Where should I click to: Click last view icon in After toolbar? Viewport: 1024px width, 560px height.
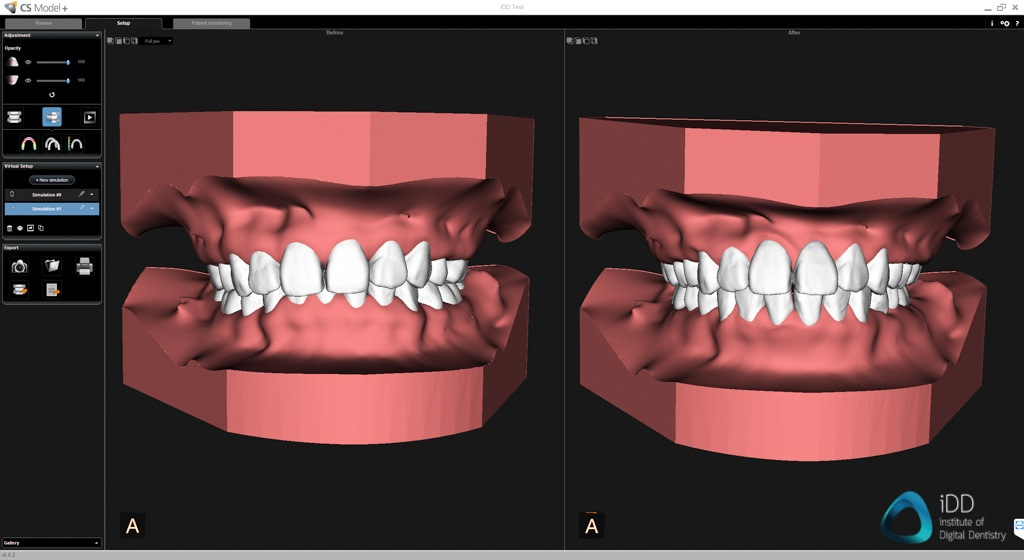click(x=594, y=40)
